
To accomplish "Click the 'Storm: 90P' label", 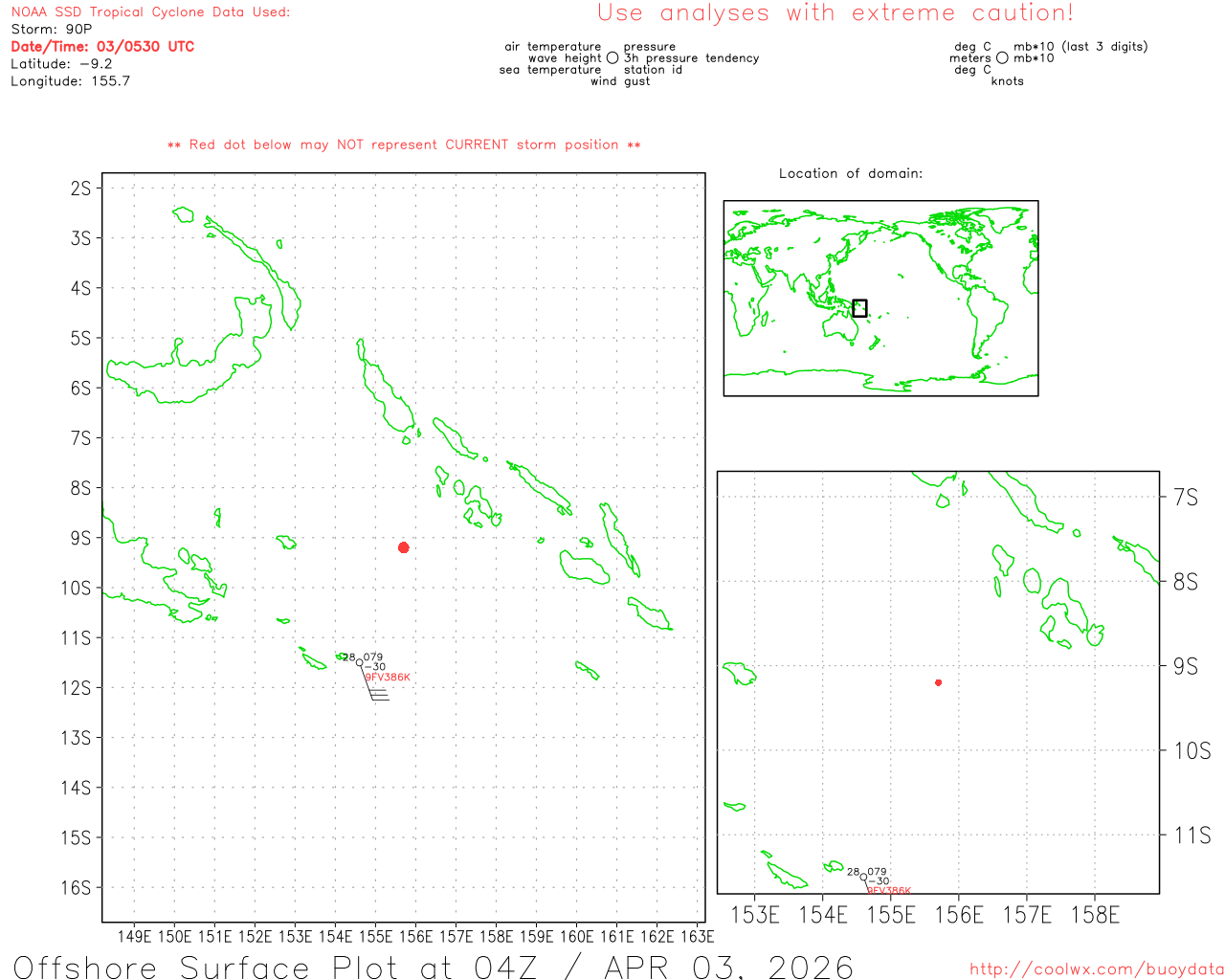I will pos(52,30).
